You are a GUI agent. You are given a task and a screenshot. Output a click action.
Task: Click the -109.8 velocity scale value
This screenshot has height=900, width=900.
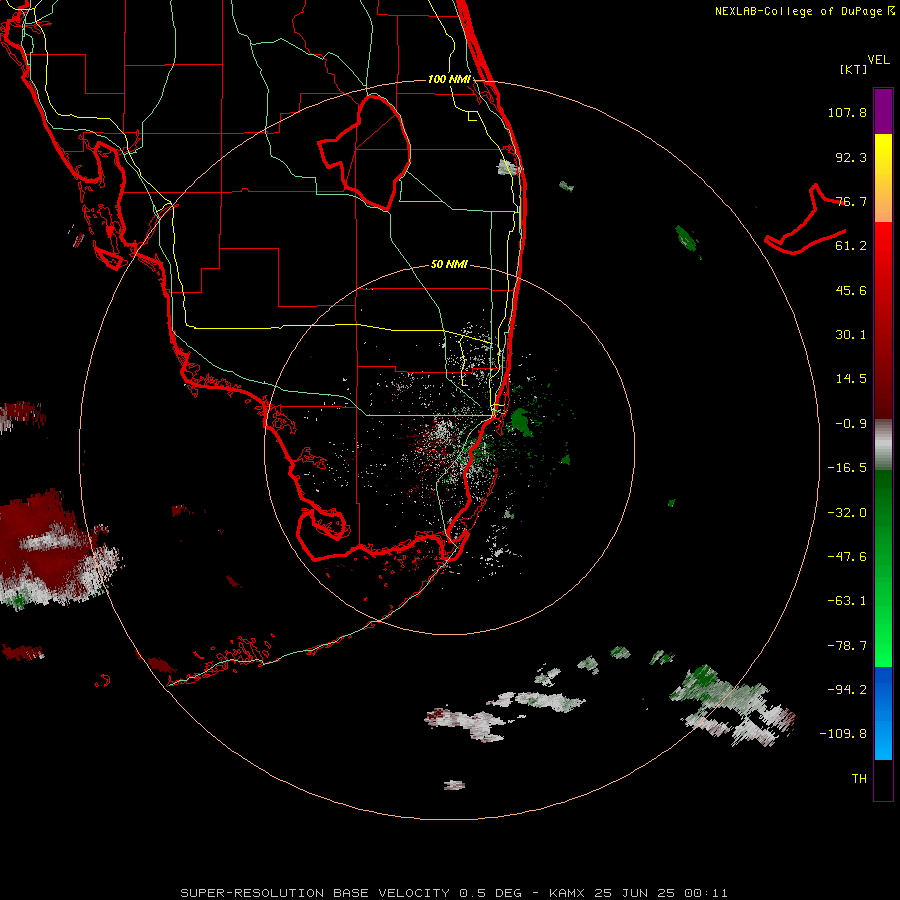(843, 734)
